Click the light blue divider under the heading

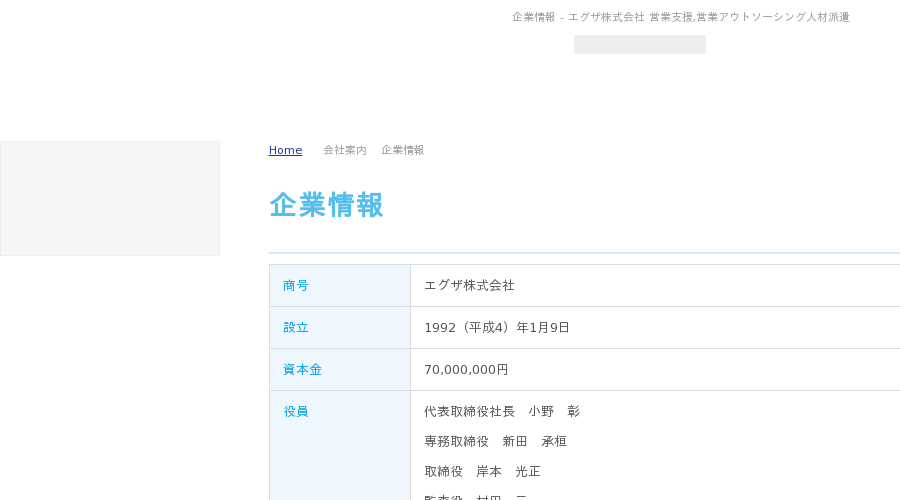click(x=584, y=253)
